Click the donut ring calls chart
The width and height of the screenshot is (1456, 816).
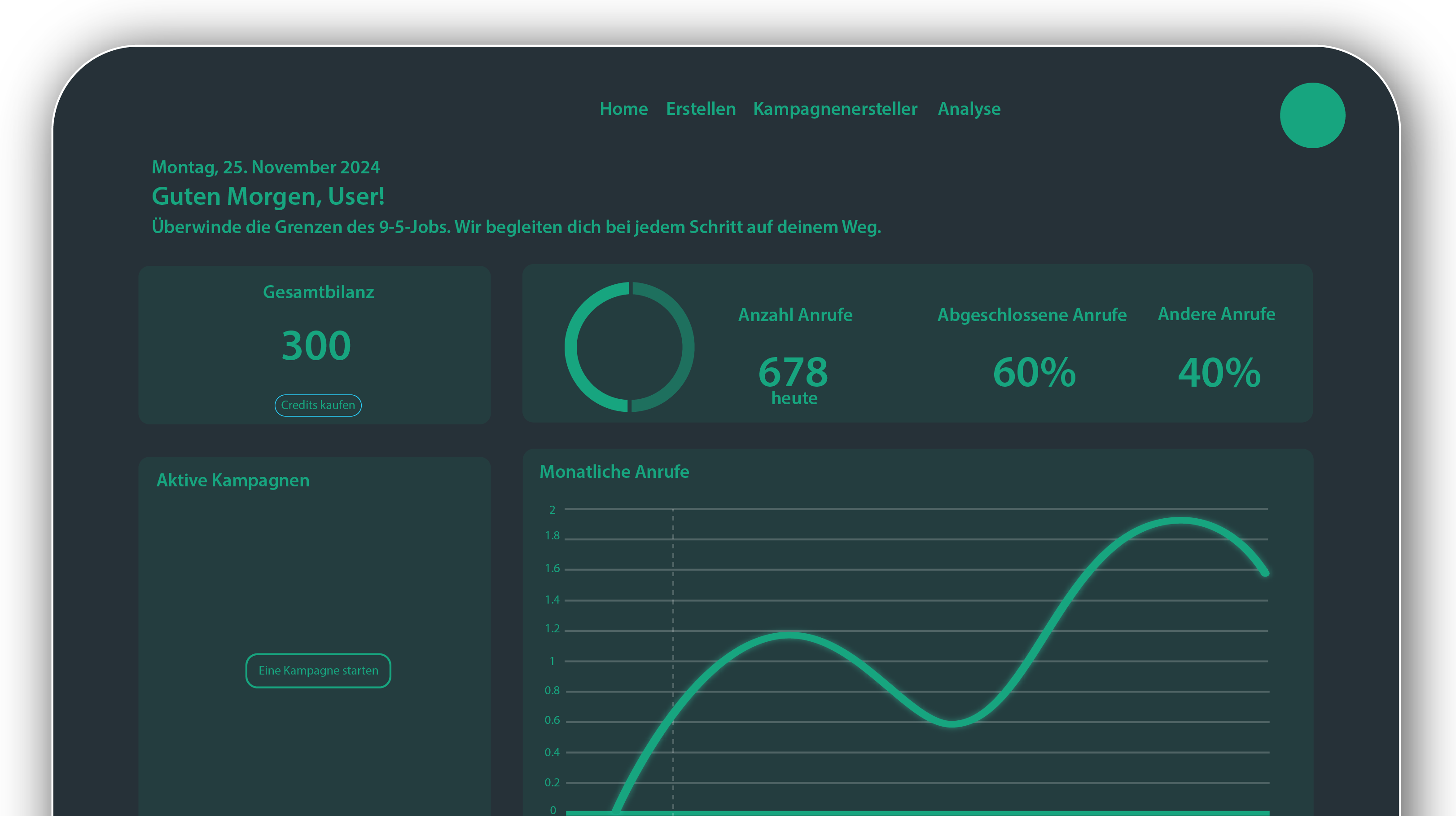click(629, 347)
